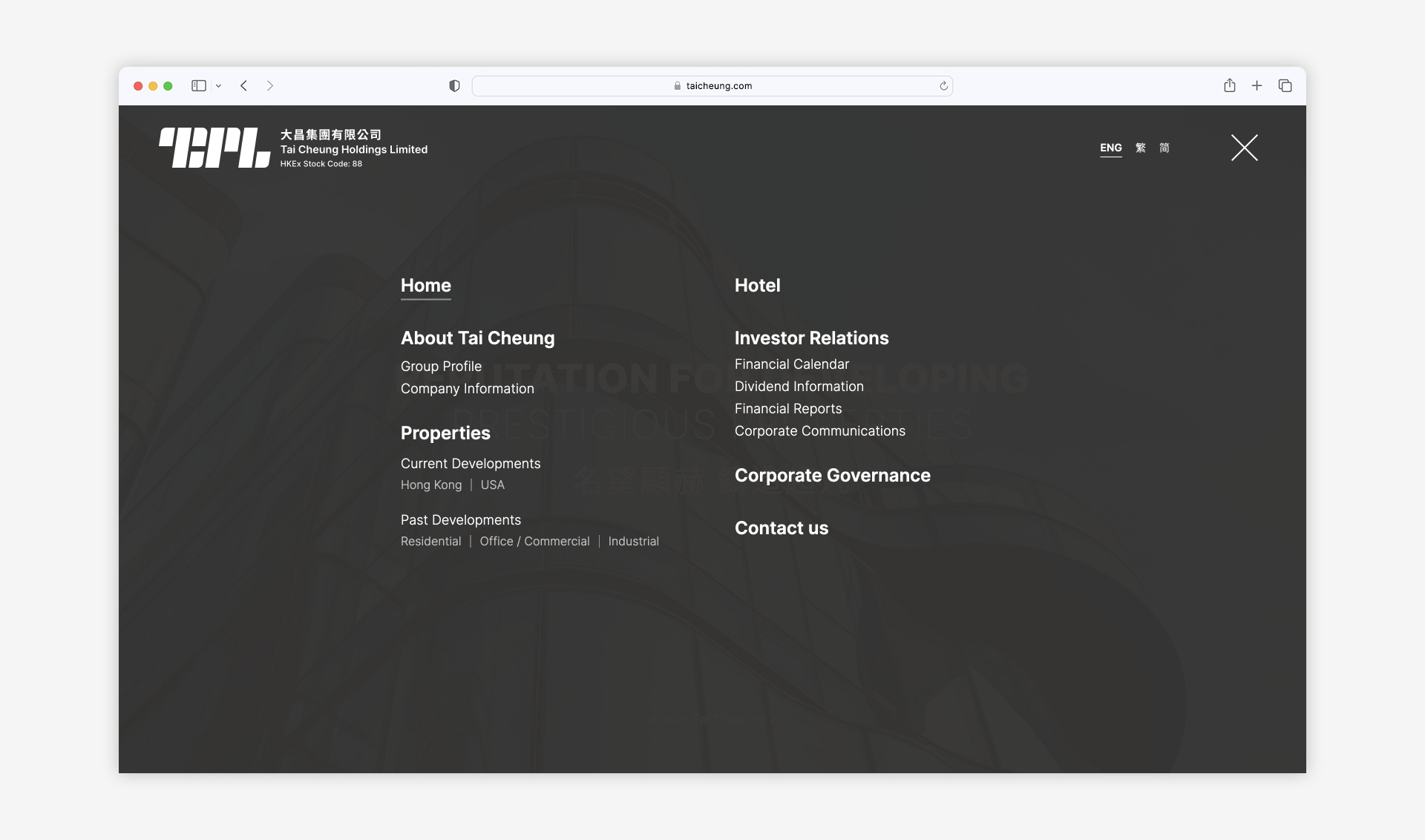Open a new tab with plus icon
Viewport: 1425px width, 840px height.
point(1257,86)
